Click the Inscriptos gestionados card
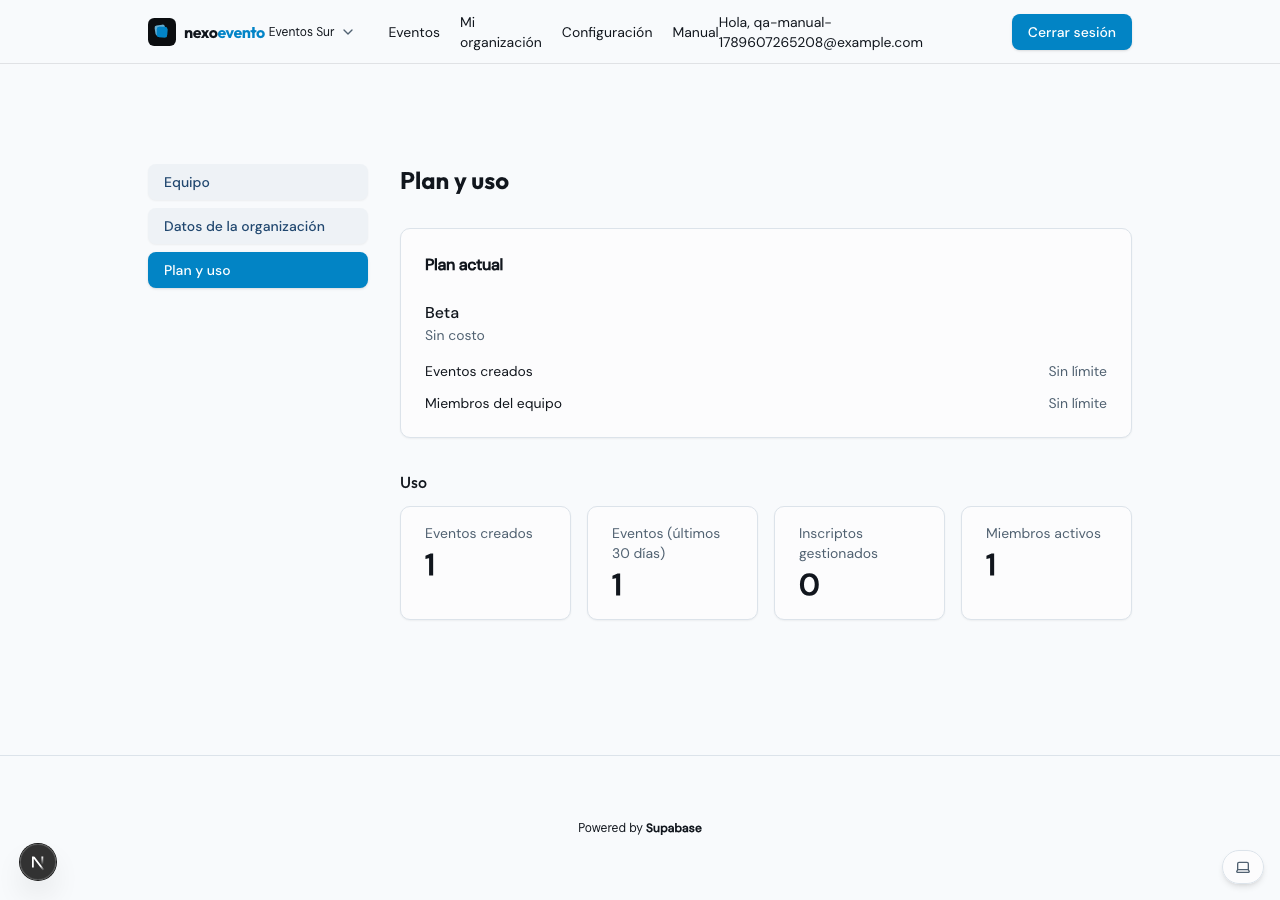 point(860,563)
